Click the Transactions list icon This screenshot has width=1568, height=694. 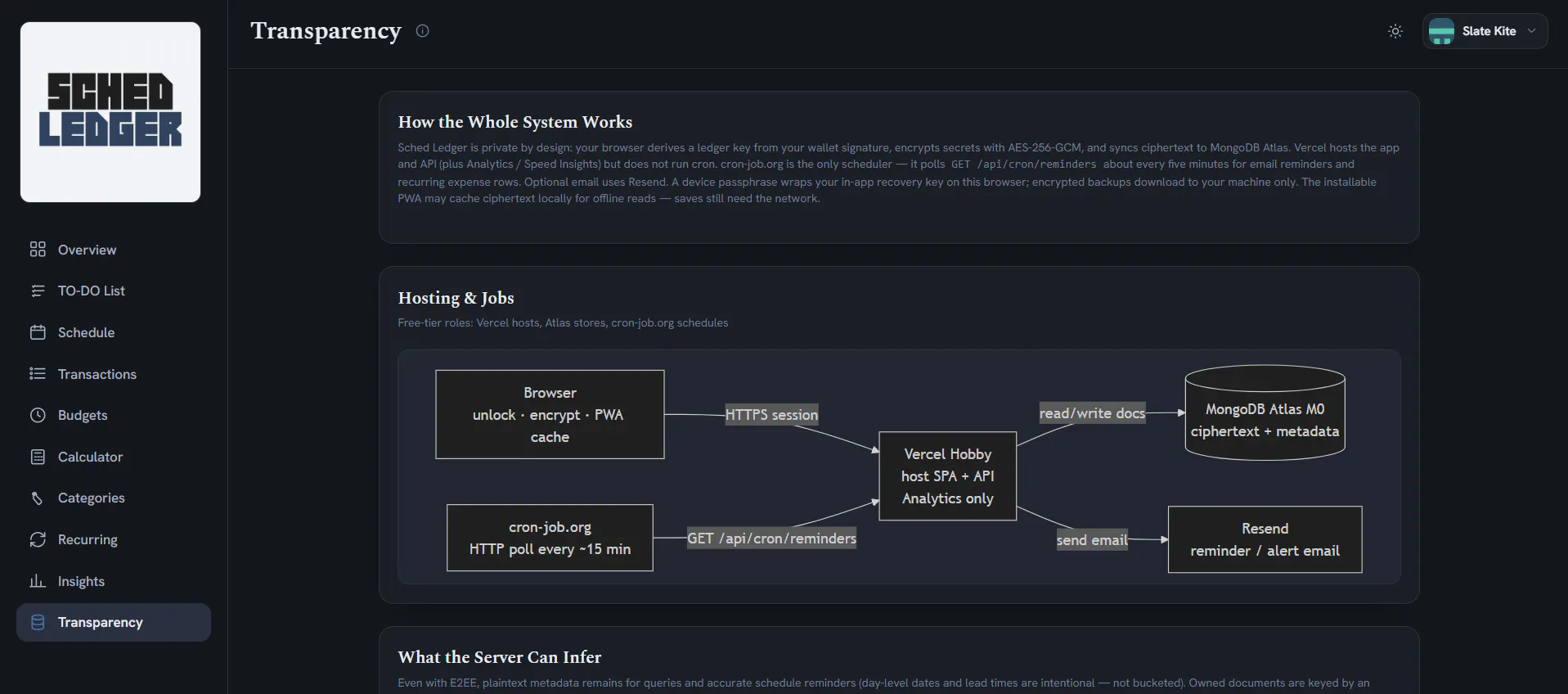point(38,373)
